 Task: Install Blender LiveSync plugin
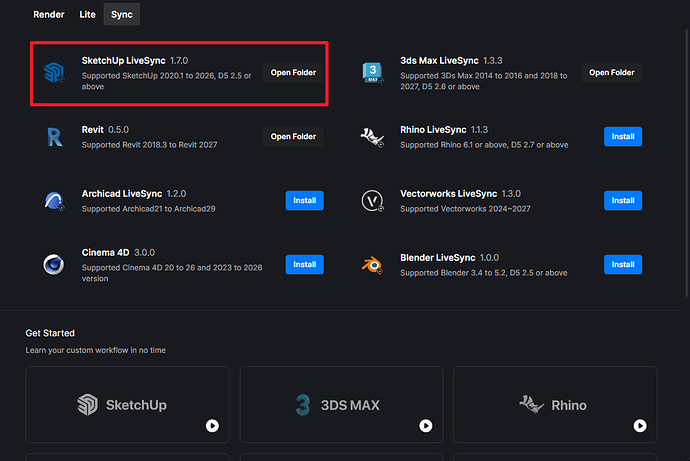click(623, 264)
